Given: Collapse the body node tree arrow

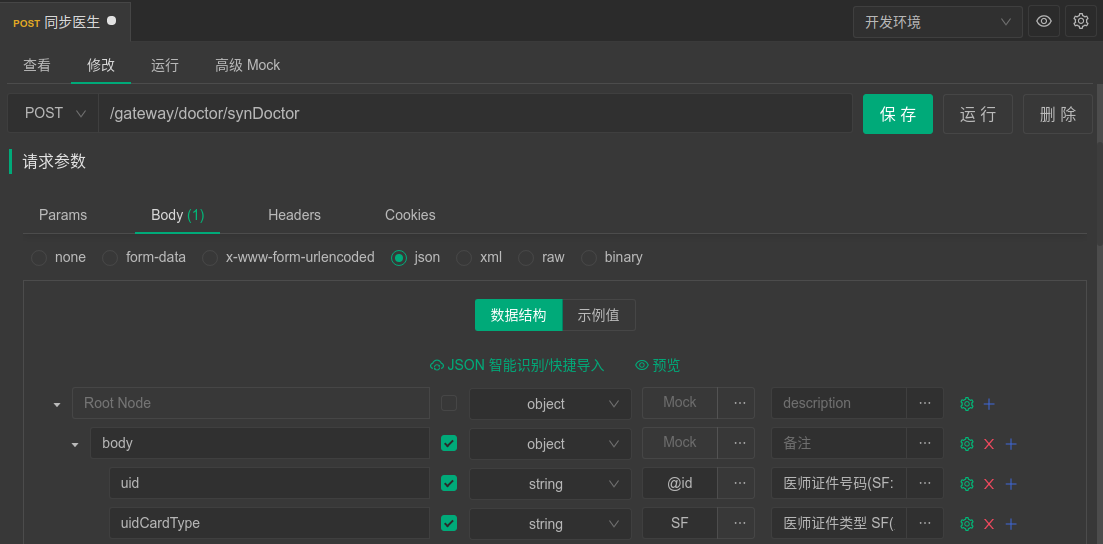Looking at the screenshot, I should [75, 444].
